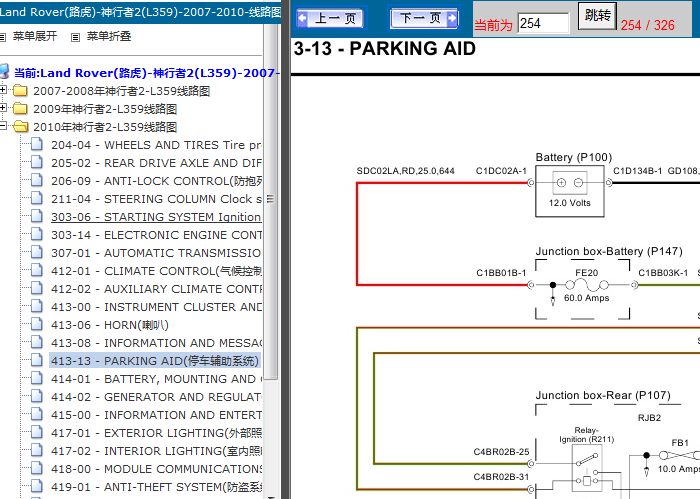Click folder icon of 2009年神行者2
Image resolution: width=700 pixels, height=499 pixels.
[20, 108]
